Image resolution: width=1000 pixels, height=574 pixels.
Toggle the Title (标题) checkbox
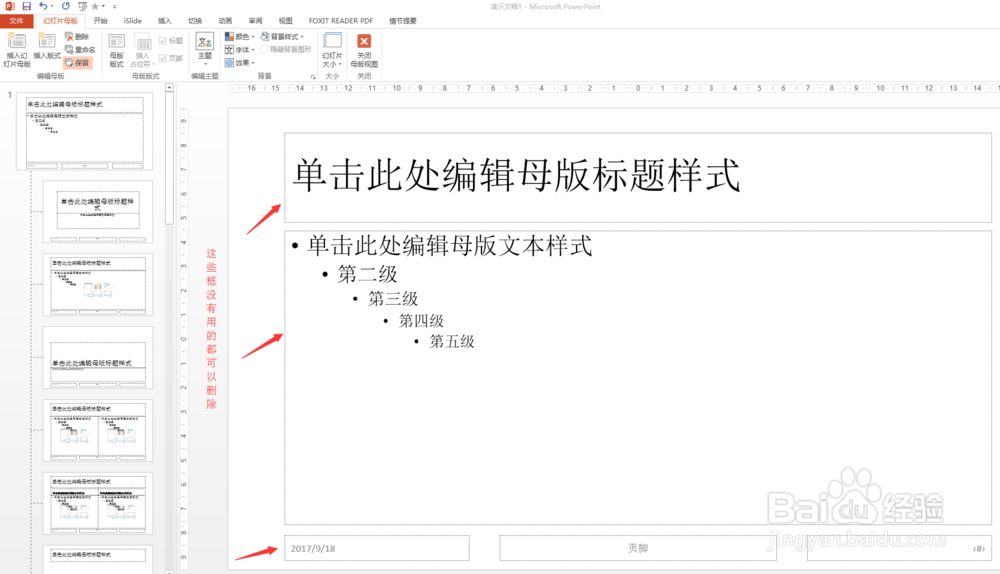click(170, 41)
